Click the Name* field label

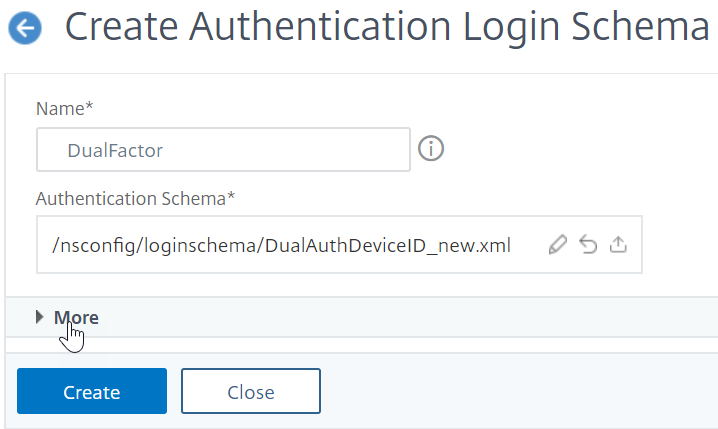tap(65, 109)
